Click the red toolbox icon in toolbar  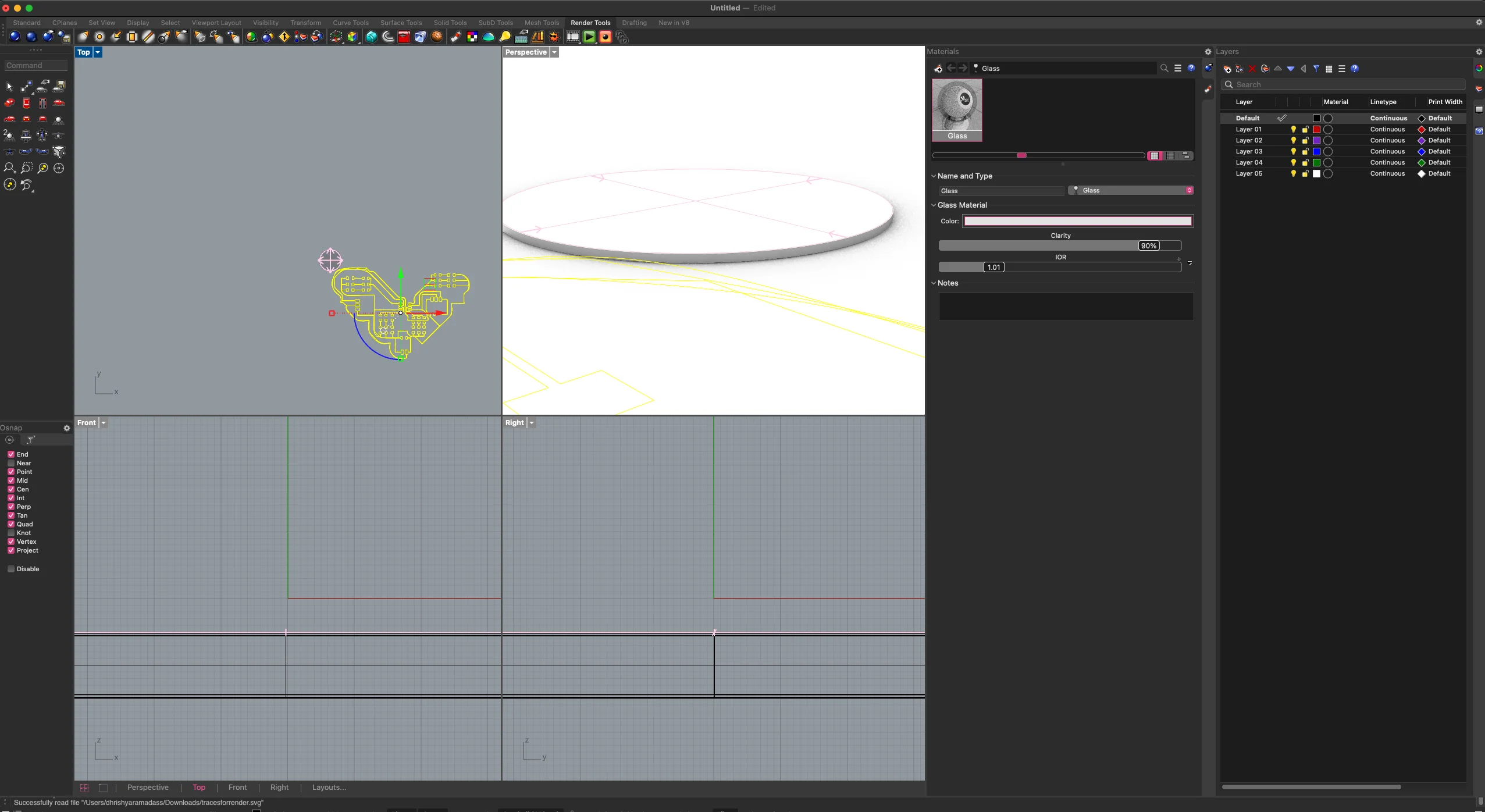click(404, 37)
